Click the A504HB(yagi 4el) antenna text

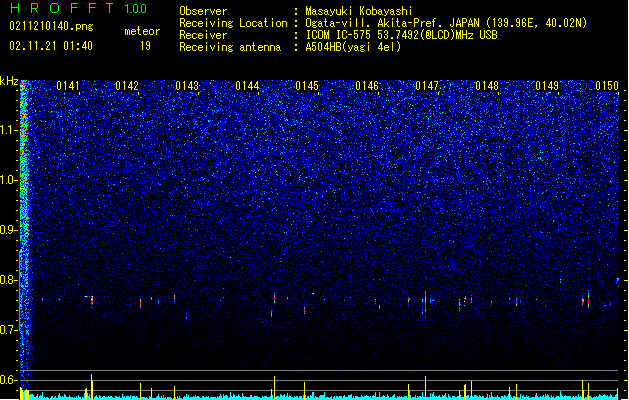coord(353,47)
